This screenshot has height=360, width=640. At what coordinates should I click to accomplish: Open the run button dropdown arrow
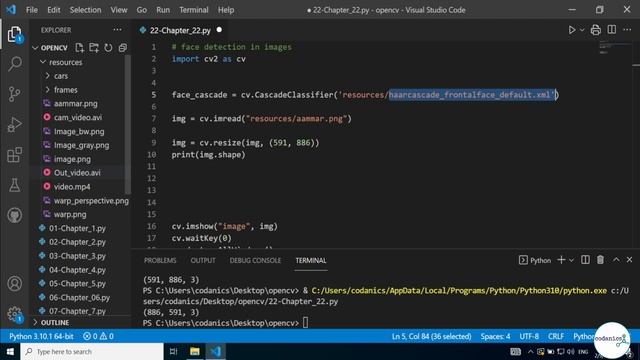point(582,30)
